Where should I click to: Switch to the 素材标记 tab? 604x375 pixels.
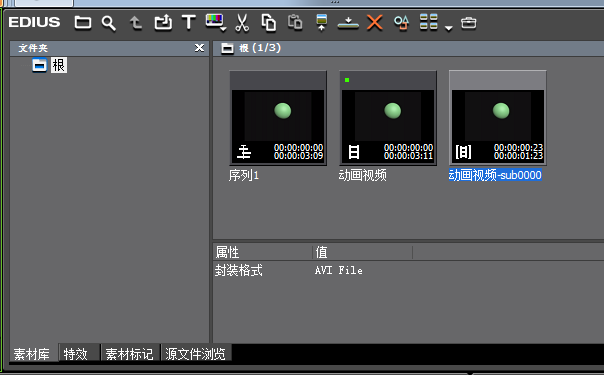[x=129, y=354]
